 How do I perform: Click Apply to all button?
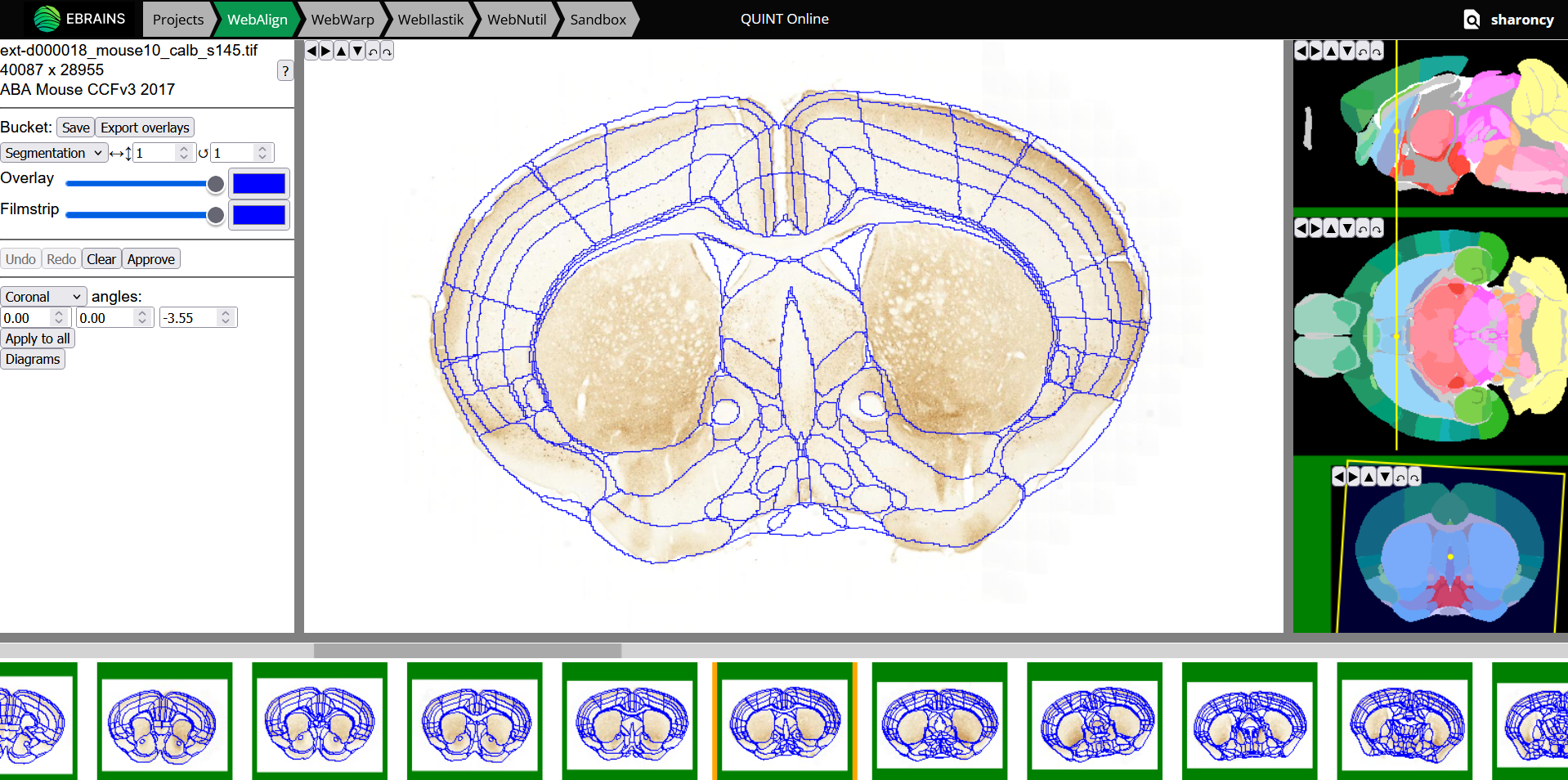(x=38, y=338)
